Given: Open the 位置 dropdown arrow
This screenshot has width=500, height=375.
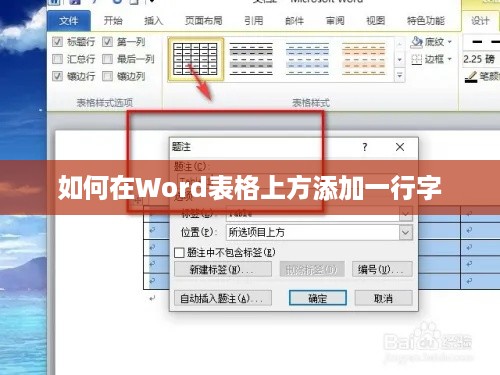Looking at the screenshot, I should [x=406, y=232].
